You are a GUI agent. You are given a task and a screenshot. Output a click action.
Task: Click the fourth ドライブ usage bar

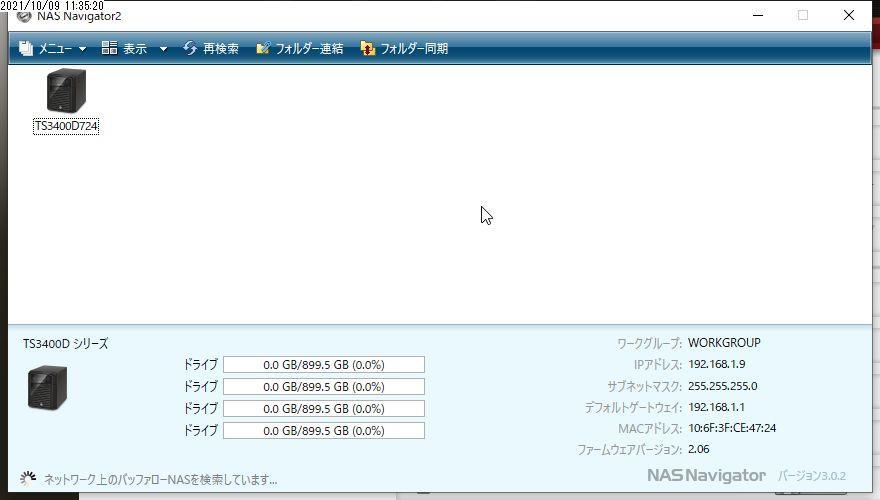click(324, 430)
